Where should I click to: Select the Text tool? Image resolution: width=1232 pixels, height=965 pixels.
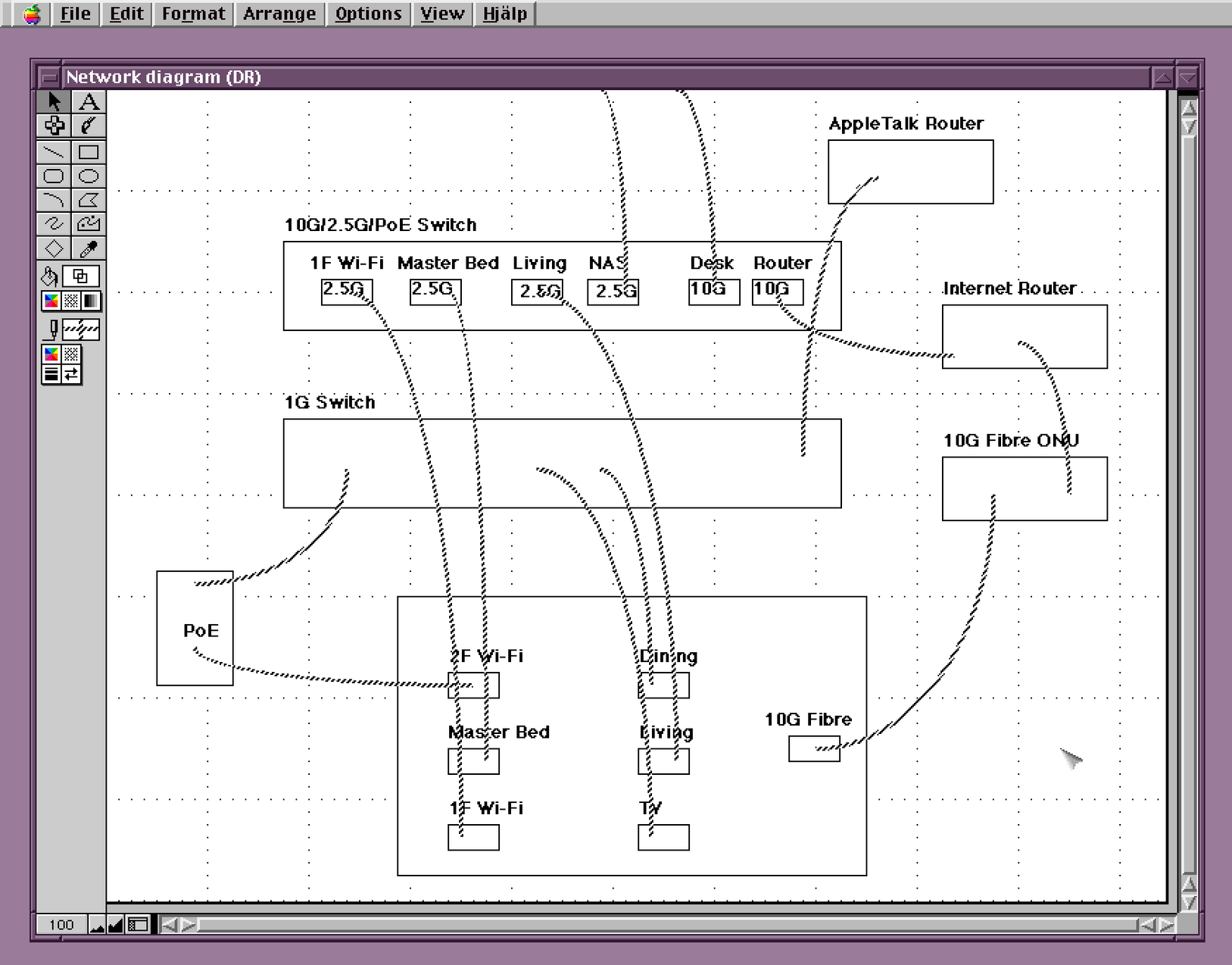89,101
